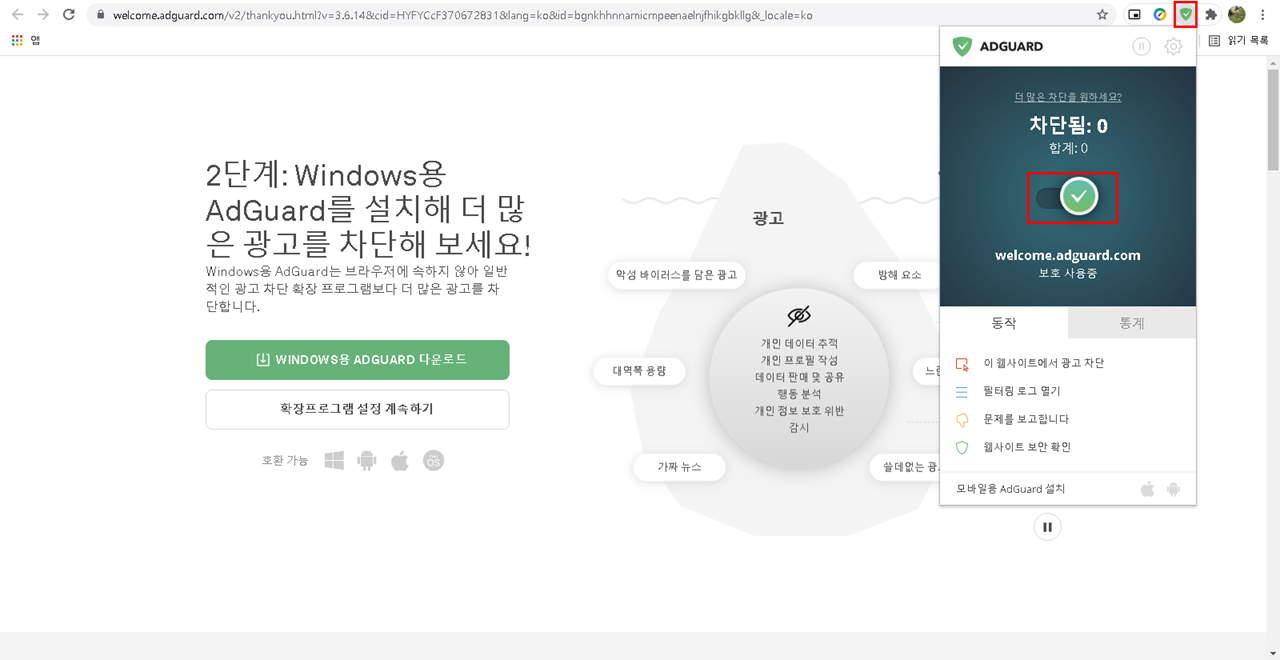Reload the page with refresh icon
This screenshot has width=1280, height=660.
tap(69, 15)
